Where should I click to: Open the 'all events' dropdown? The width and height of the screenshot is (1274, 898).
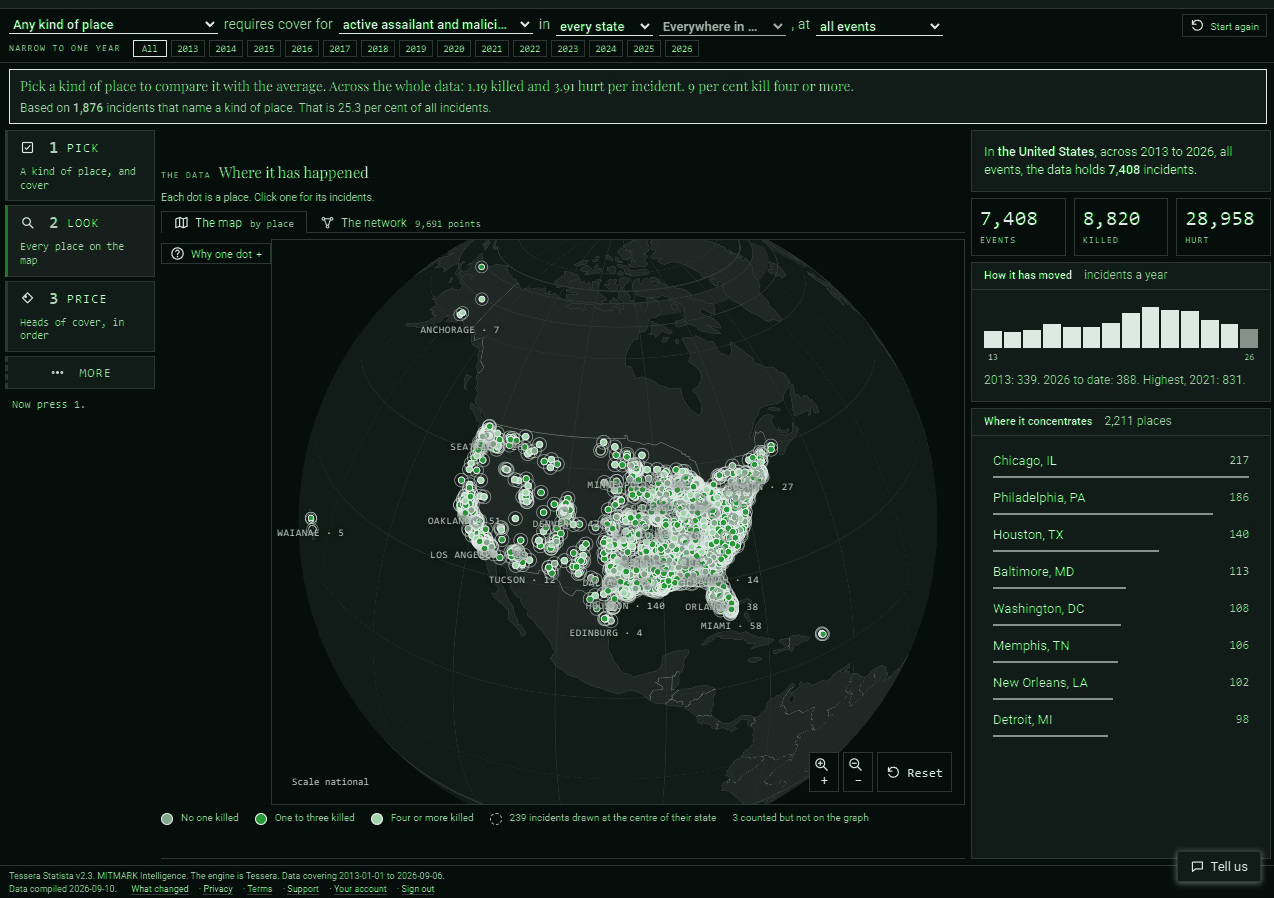pyautogui.click(x=879, y=26)
